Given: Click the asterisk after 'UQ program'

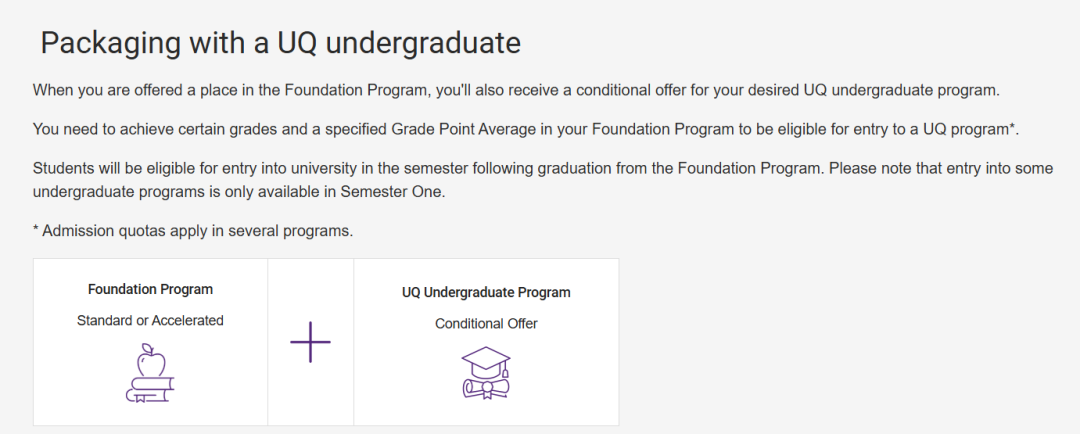Looking at the screenshot, I should point(1013,127).
